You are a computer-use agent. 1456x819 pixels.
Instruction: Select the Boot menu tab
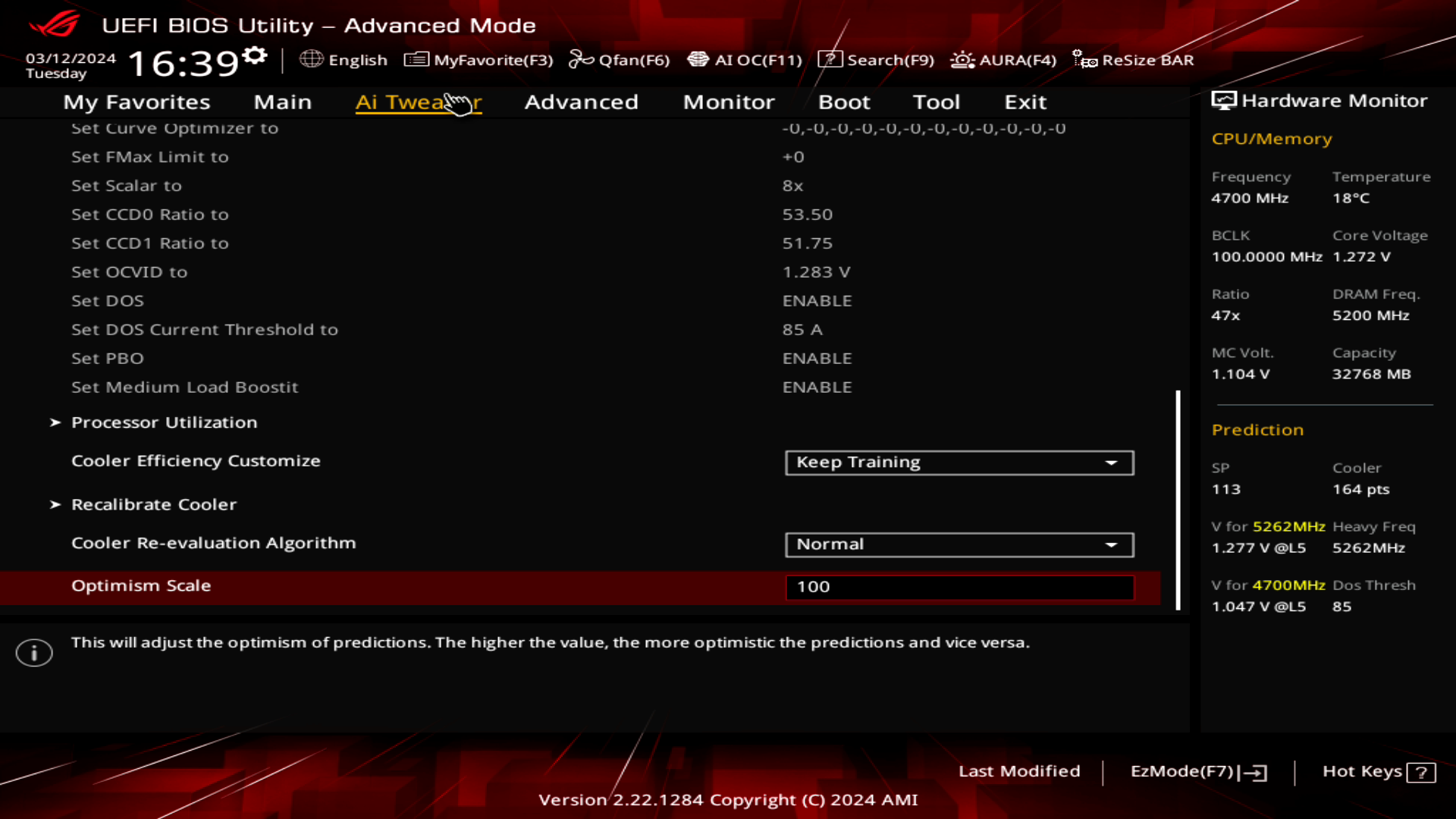[x=844, y=102]
